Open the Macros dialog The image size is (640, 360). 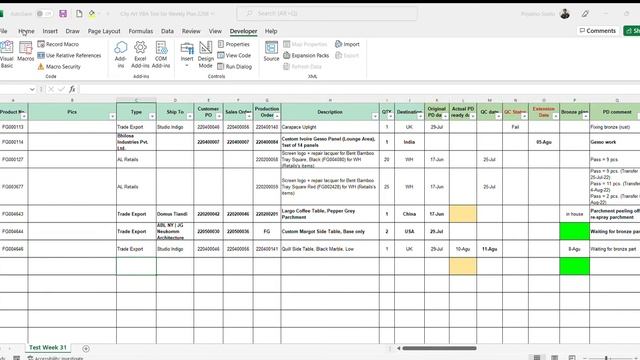26,52
